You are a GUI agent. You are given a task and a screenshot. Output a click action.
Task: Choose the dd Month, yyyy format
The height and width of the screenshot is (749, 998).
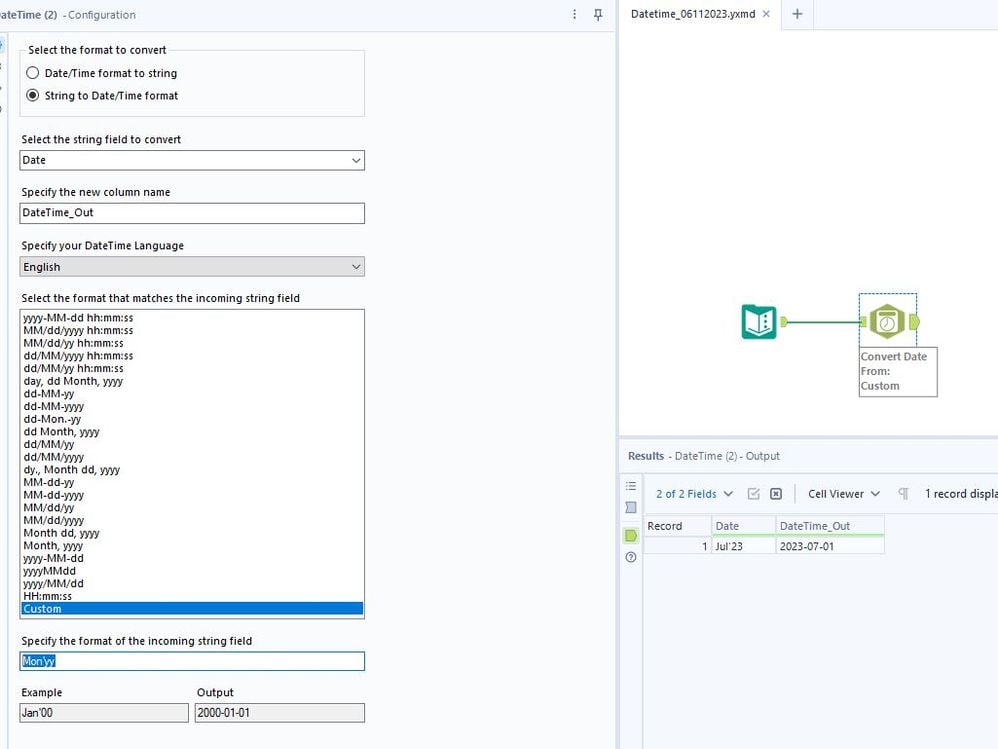pyautogui.click(x=192, y=431)
